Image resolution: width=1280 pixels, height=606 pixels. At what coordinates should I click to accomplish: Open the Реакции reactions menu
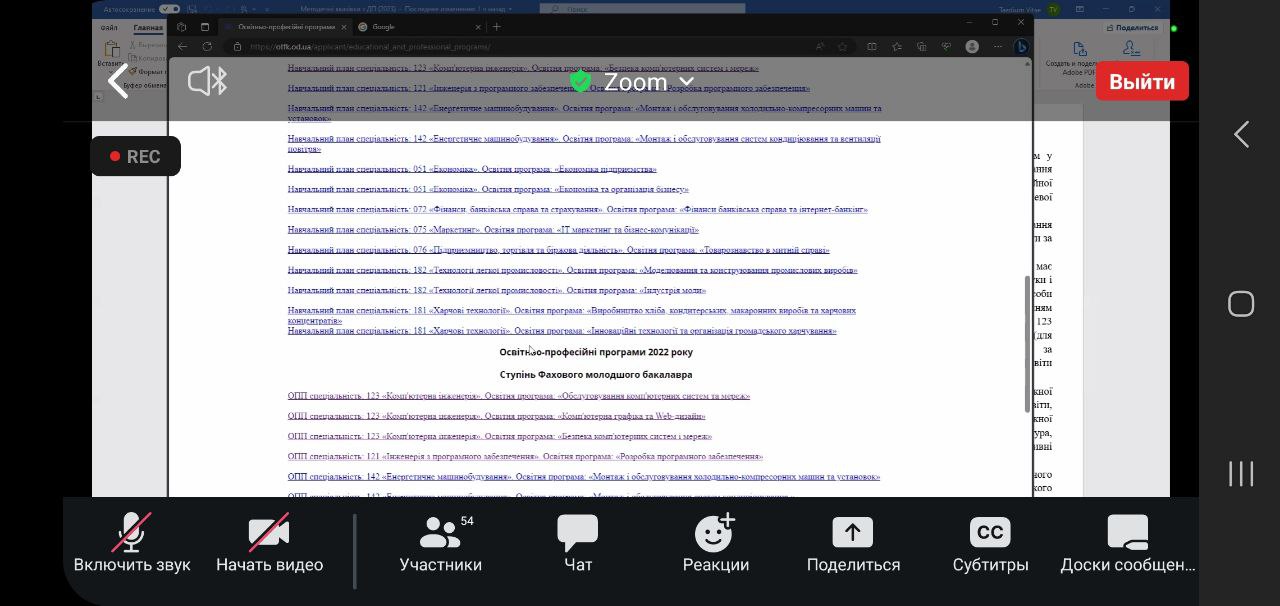(x=715, y=545)
